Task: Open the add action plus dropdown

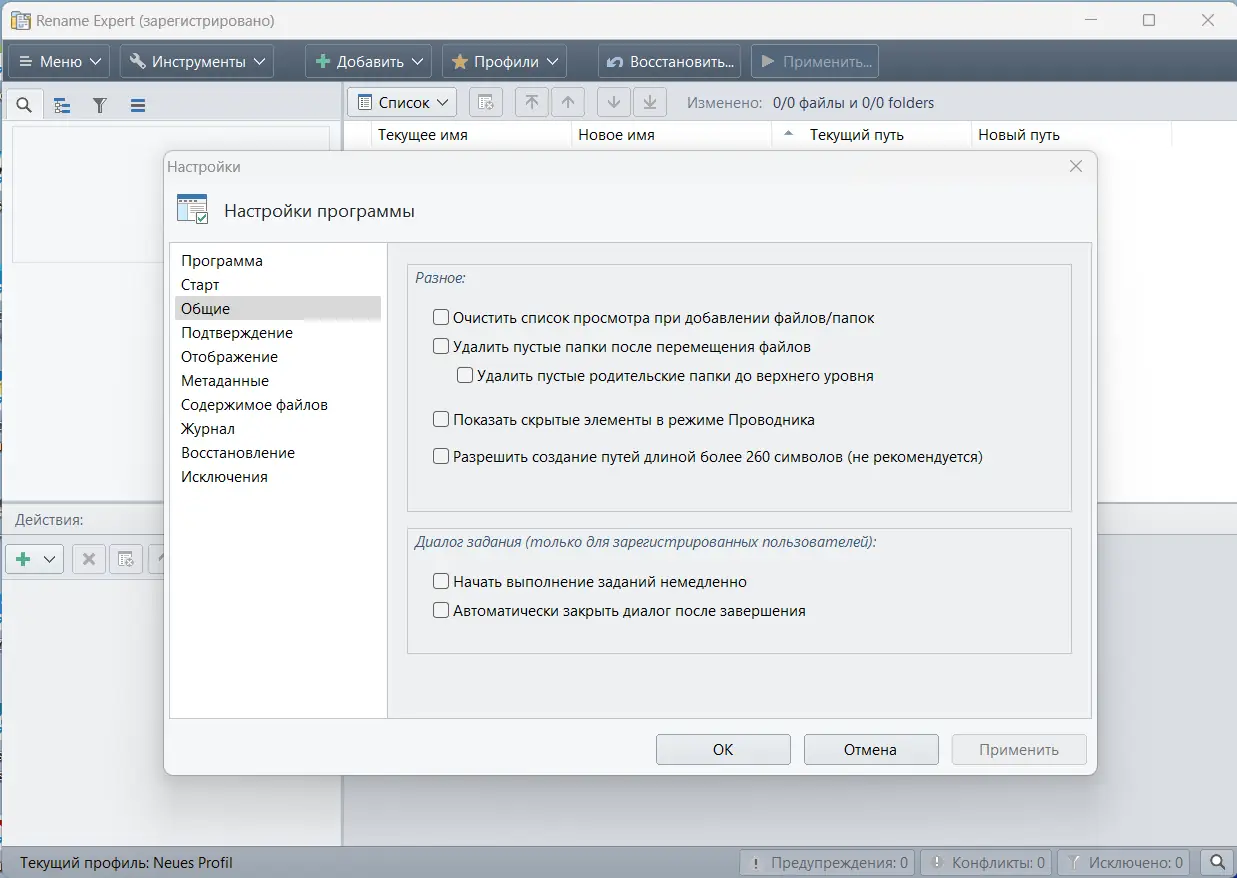Action: click(x=35, y=559)
